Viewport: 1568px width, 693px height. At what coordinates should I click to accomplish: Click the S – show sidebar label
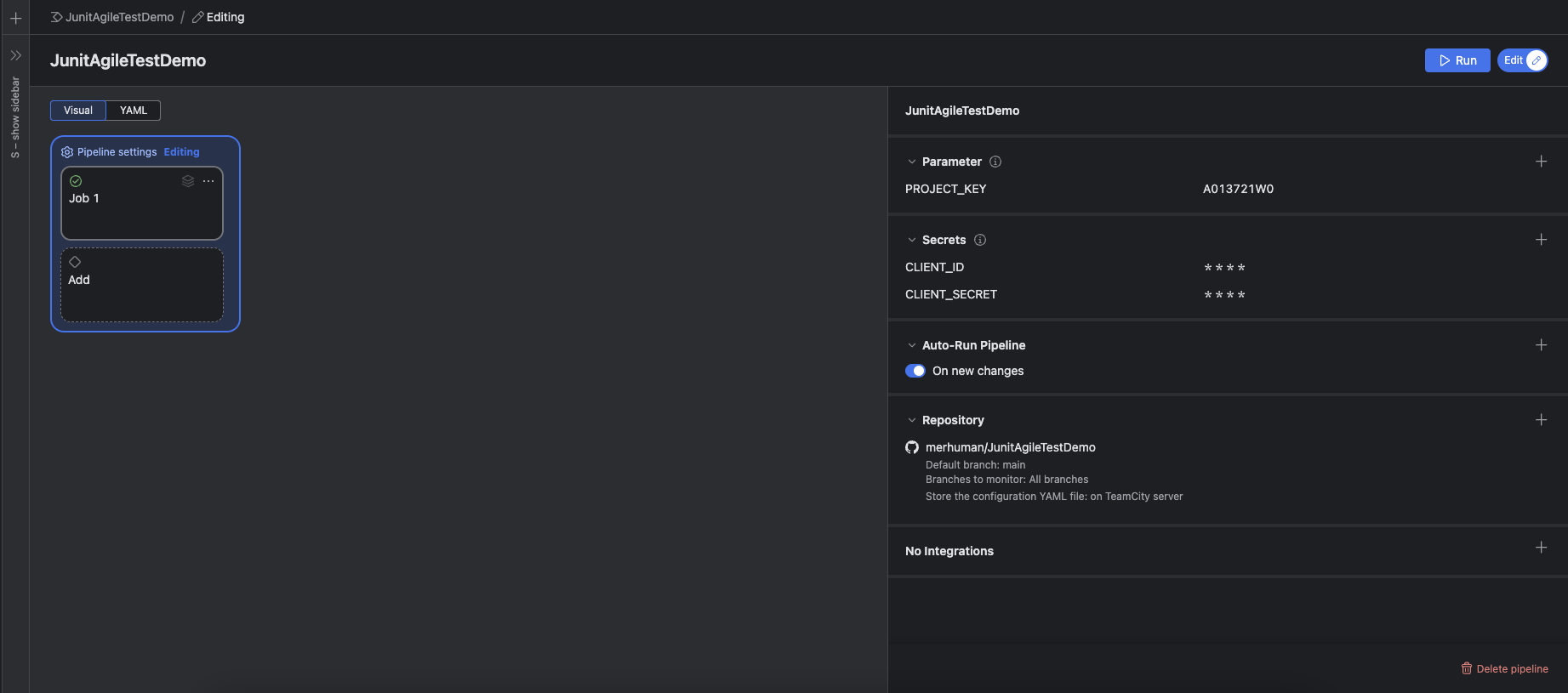click(15, 117)
